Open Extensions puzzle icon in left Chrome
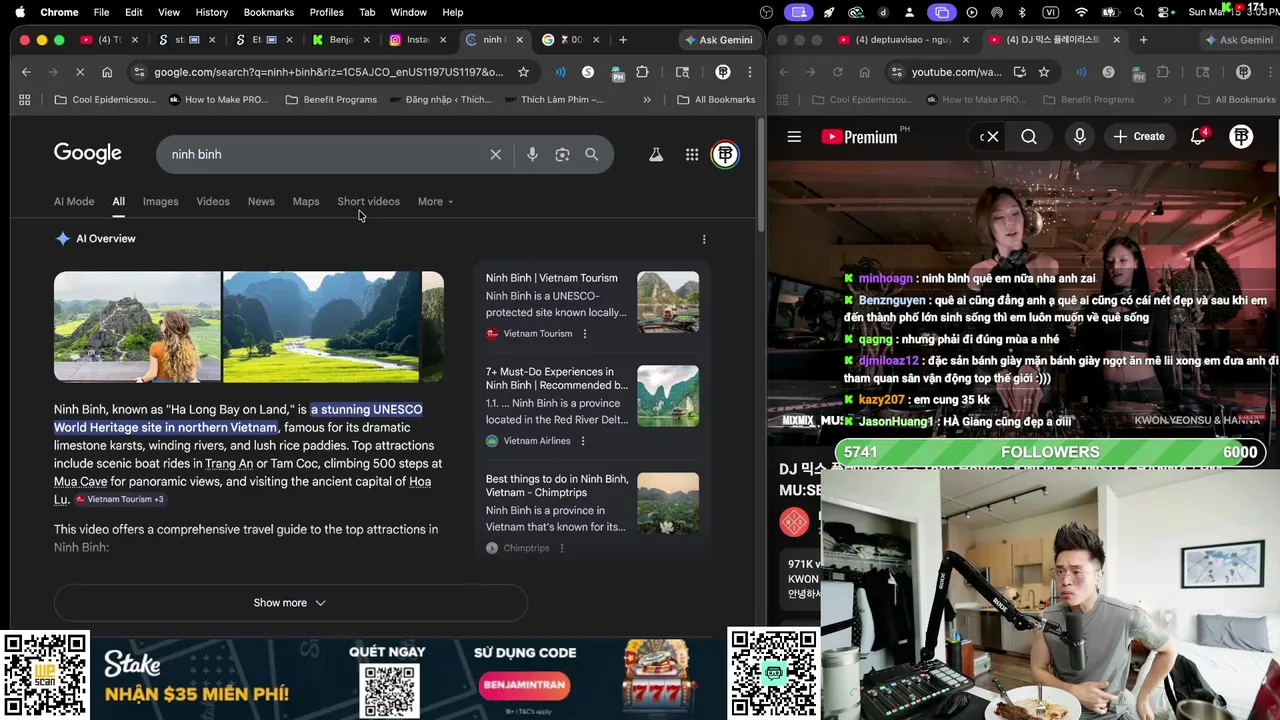 click(x=642, y=72)
